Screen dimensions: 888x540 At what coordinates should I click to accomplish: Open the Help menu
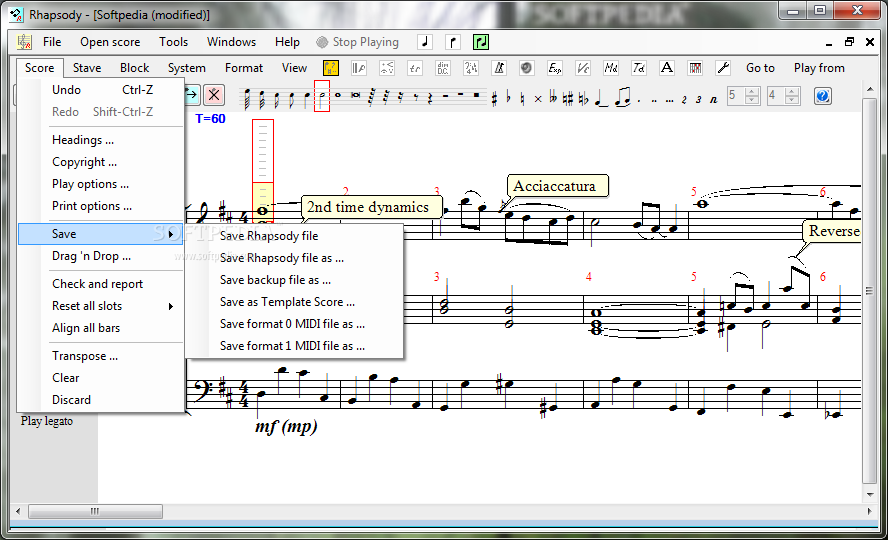point(287,42)
